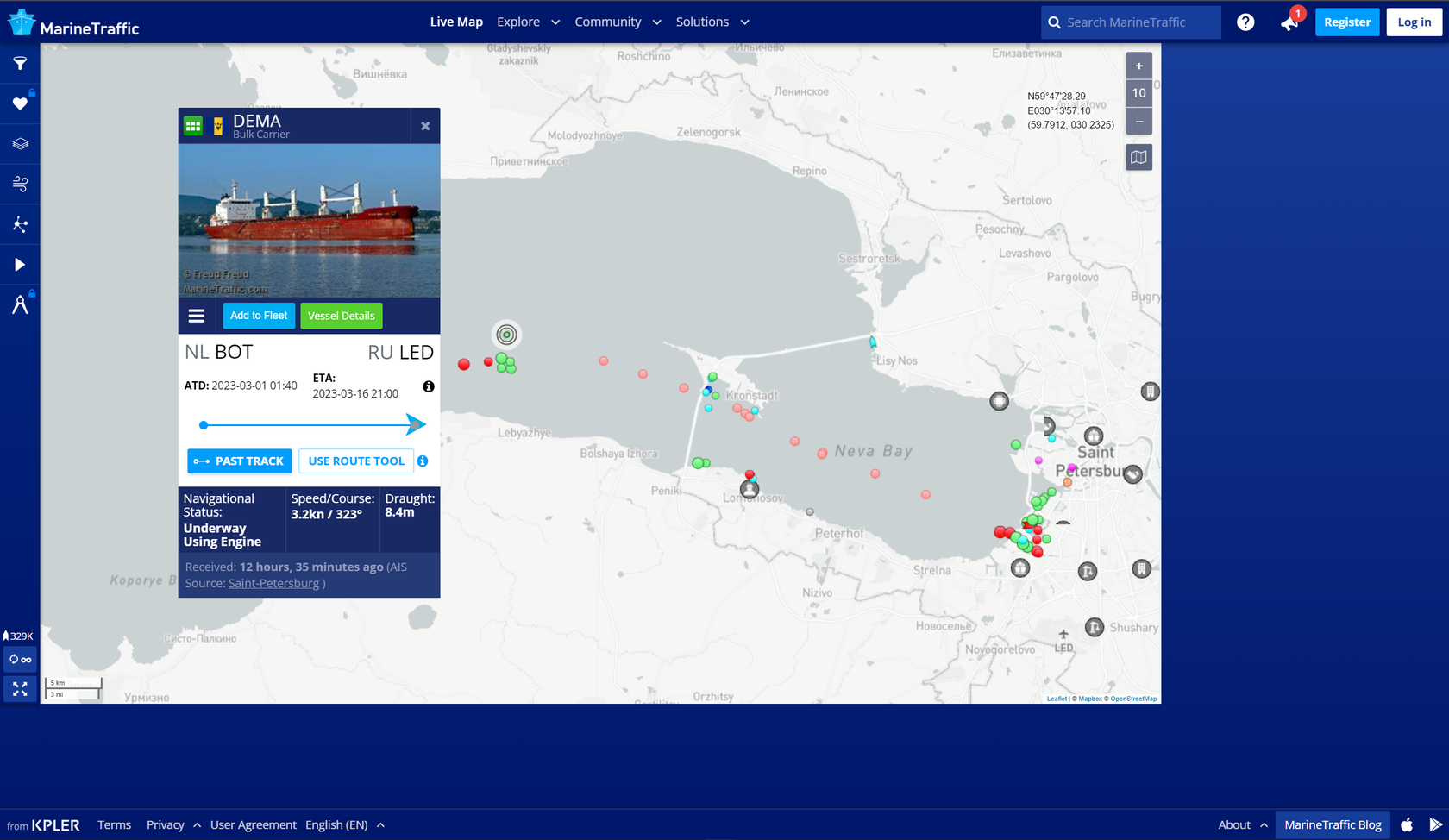Click the NL BOT departure port
Viewport: 1449px width, 840px height.
pos(219,352)
